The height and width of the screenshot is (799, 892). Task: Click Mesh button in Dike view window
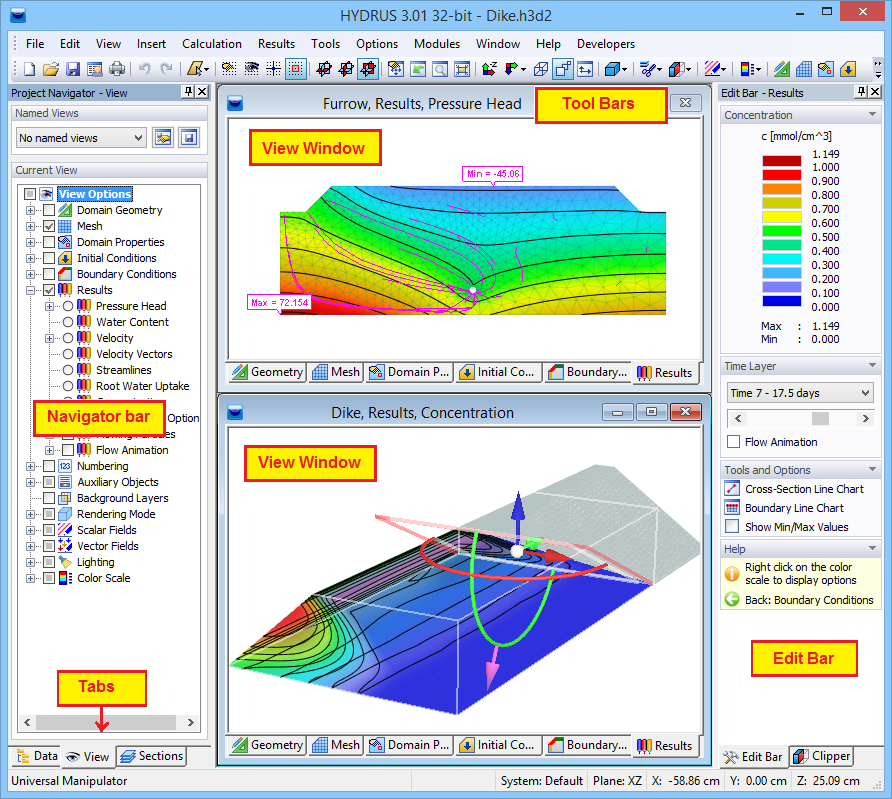337,745
